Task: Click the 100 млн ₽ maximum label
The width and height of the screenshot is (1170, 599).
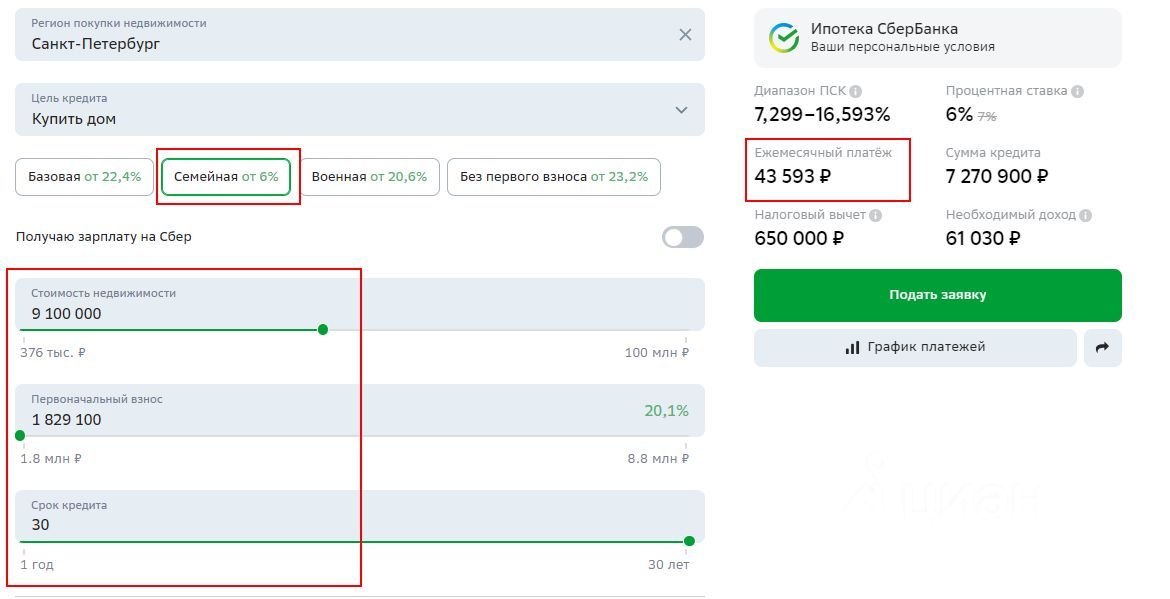Action: click(x=657, y=353)
